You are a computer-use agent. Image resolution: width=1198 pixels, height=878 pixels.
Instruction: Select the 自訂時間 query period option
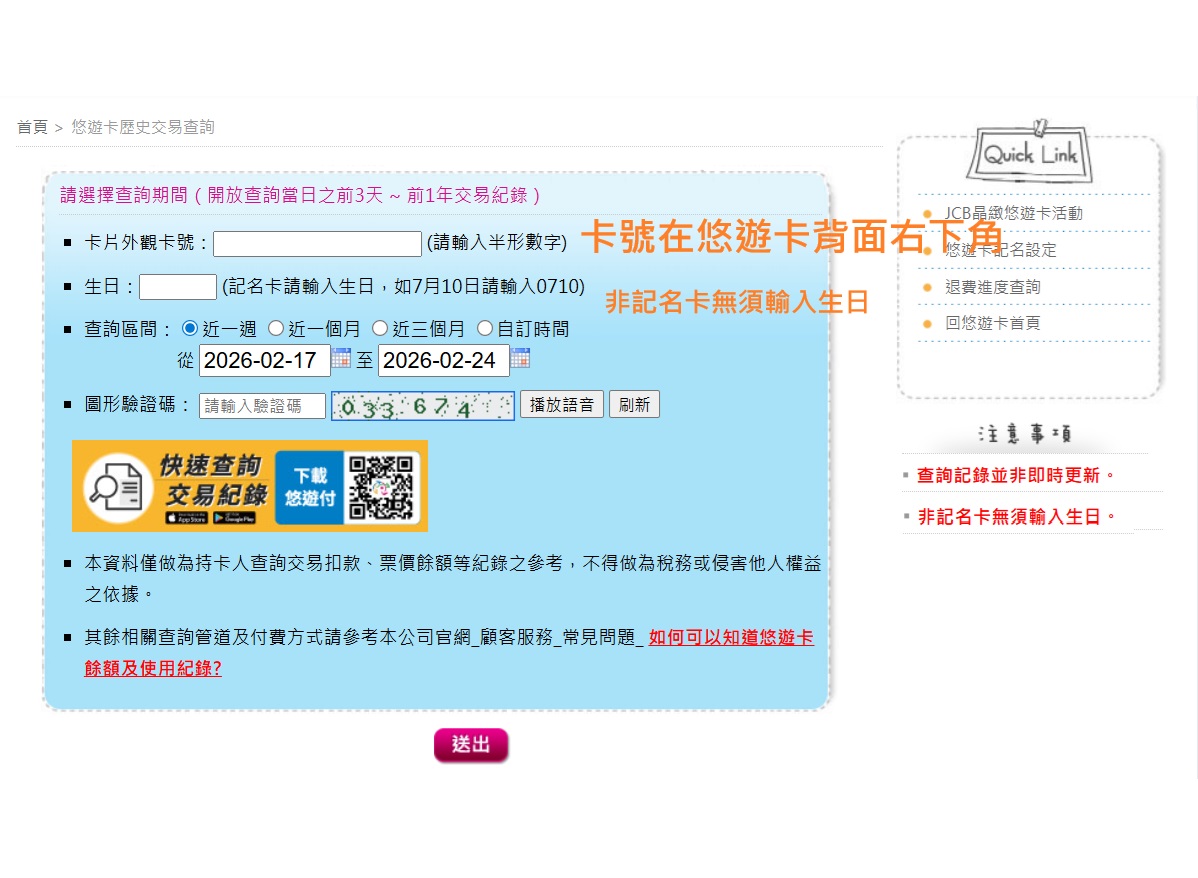[x=485, y=328]
